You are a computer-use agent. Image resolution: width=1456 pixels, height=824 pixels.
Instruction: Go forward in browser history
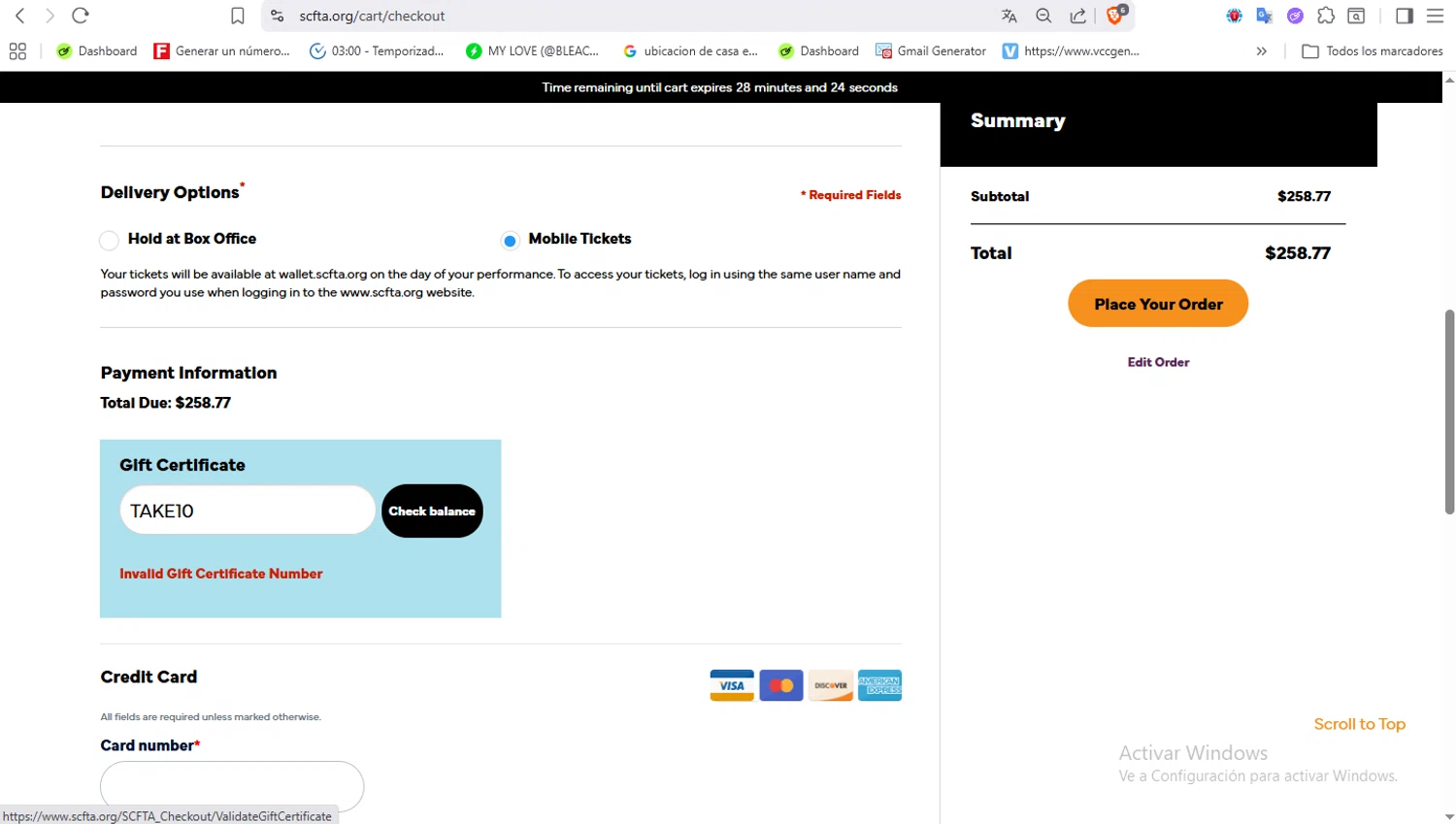50,16
